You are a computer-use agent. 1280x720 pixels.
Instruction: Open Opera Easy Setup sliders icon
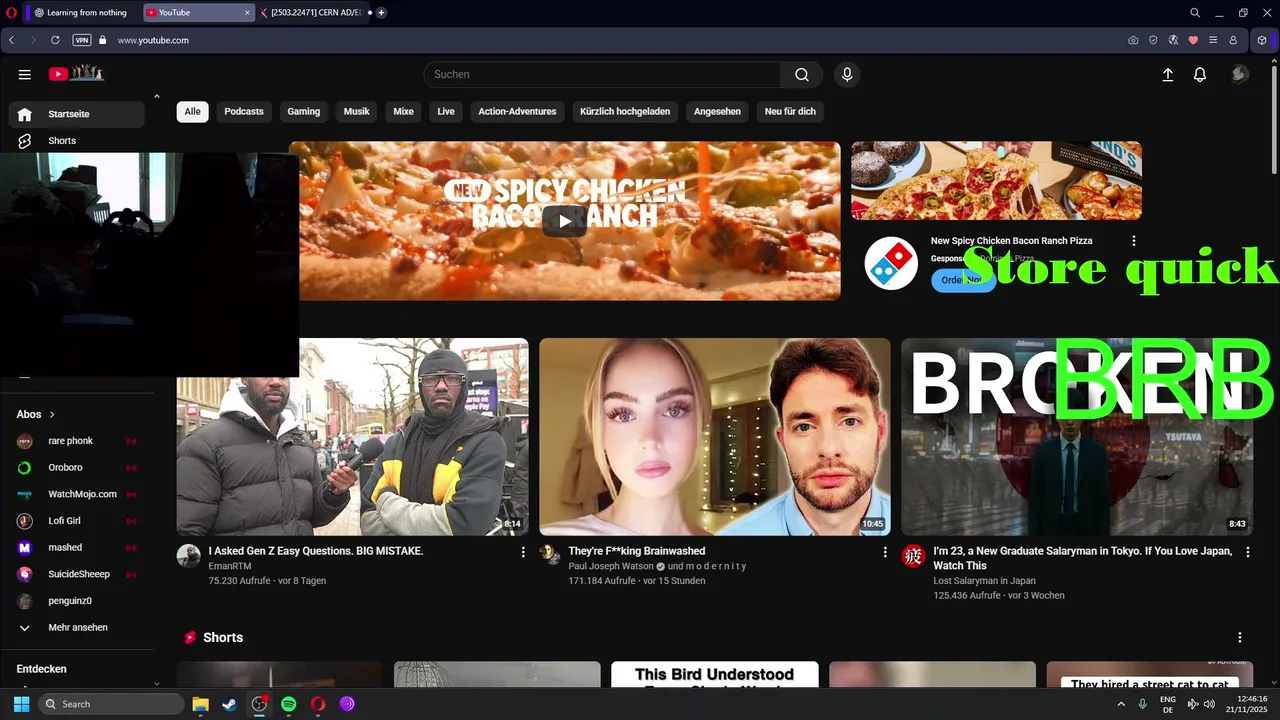(1213, 40)
